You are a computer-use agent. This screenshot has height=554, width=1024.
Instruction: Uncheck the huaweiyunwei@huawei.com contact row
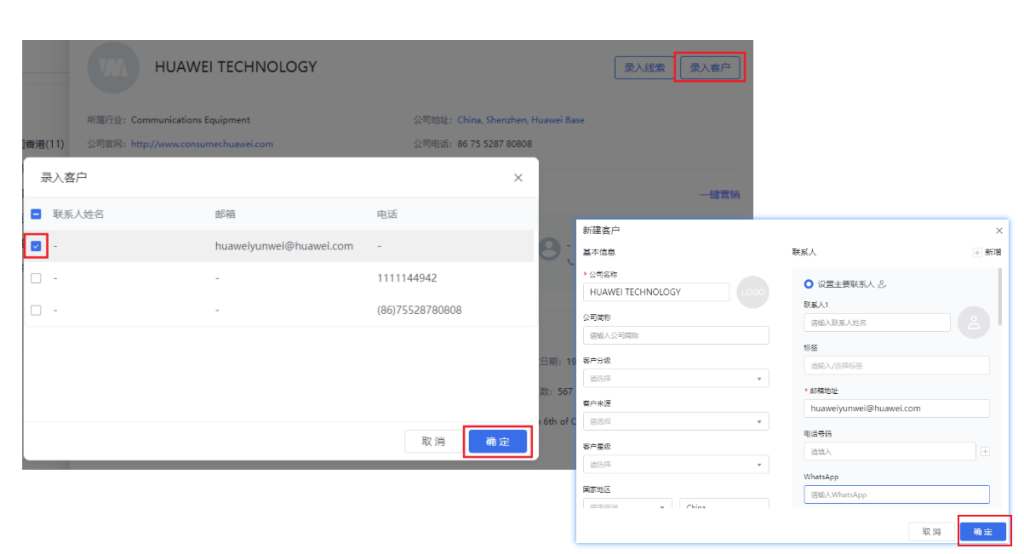(x=36, y=246)
